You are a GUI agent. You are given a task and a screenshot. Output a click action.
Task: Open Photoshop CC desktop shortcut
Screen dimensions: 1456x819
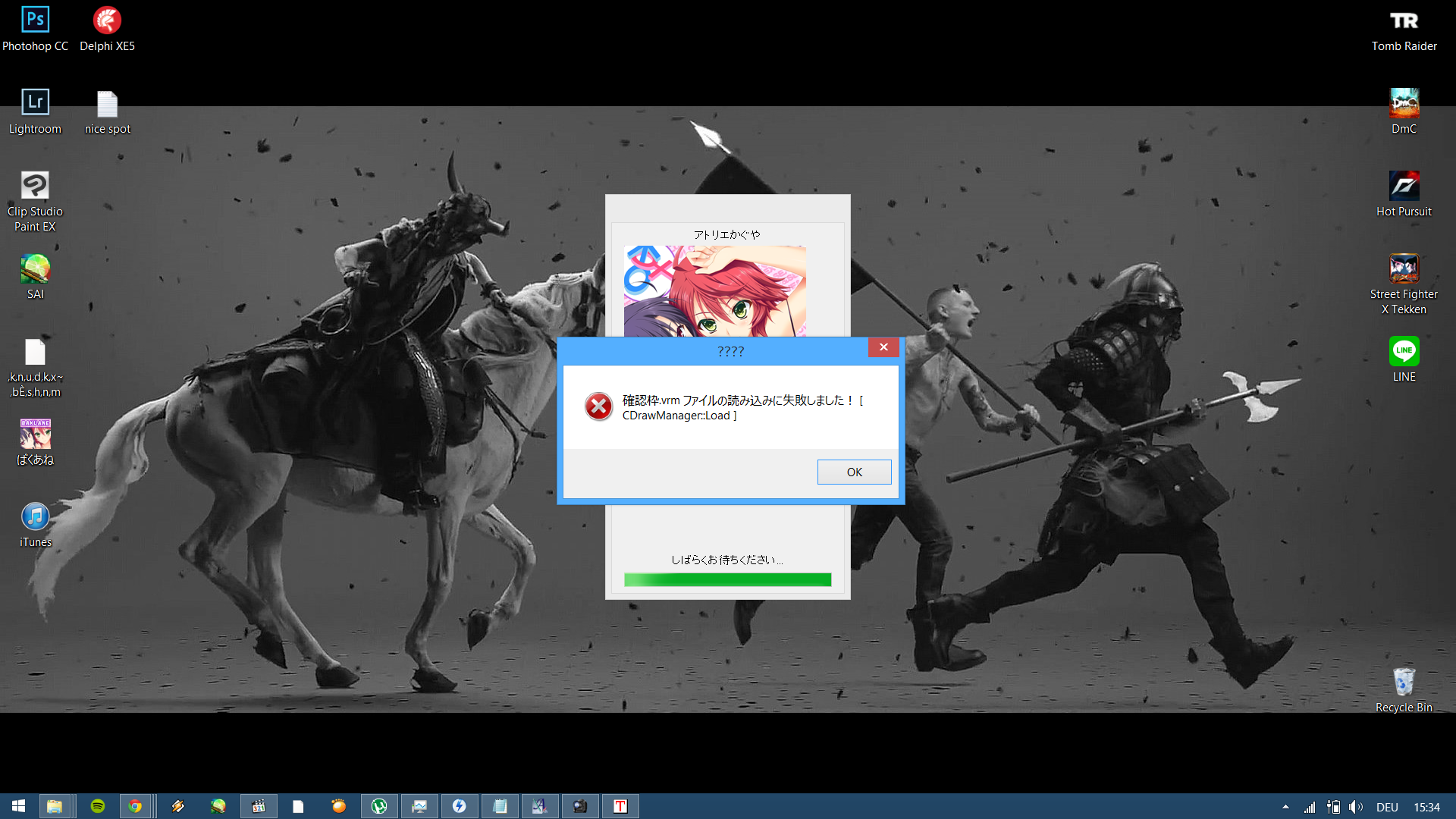point(35,20)
